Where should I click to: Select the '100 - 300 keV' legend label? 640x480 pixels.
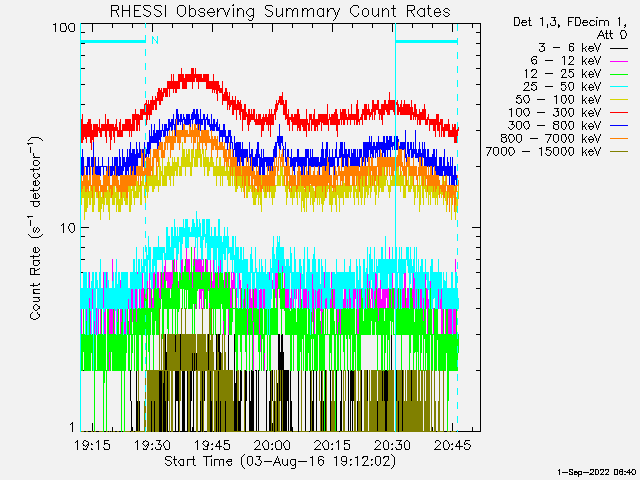click(x=555, y=113)
